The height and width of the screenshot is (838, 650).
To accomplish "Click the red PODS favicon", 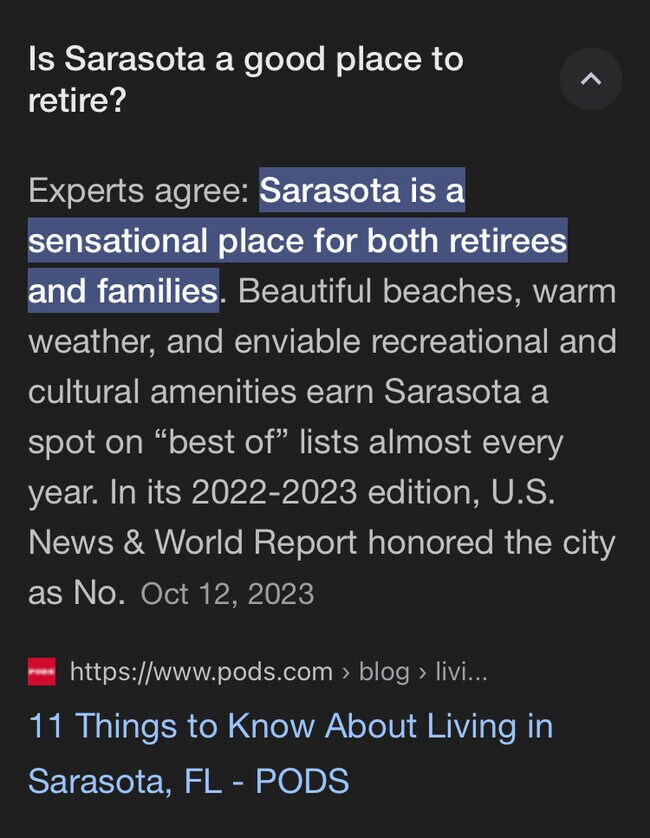I will click(41, 672).
